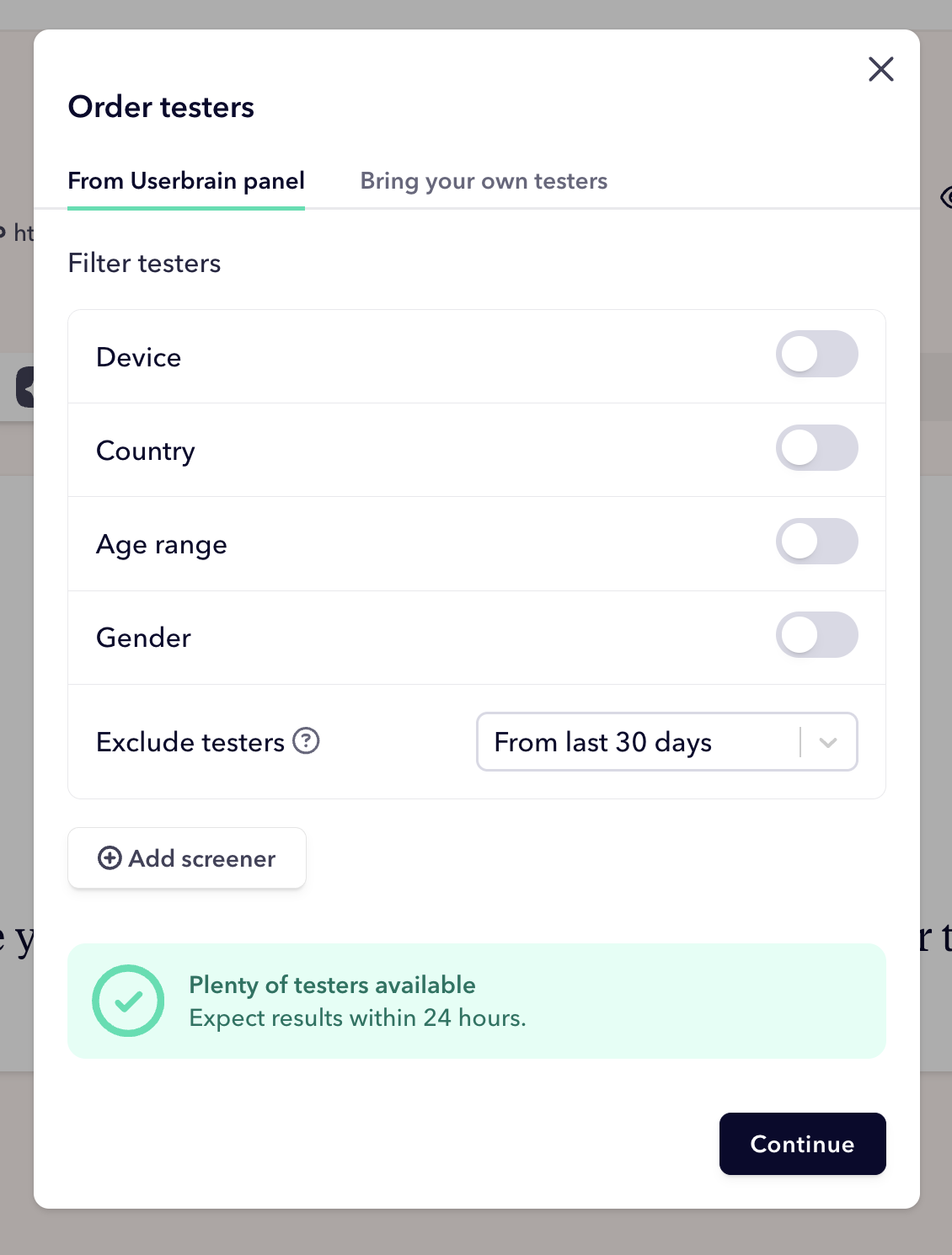
Task: Select the 'From Userbrain panel' tab
Action: [x=186, y=181]
